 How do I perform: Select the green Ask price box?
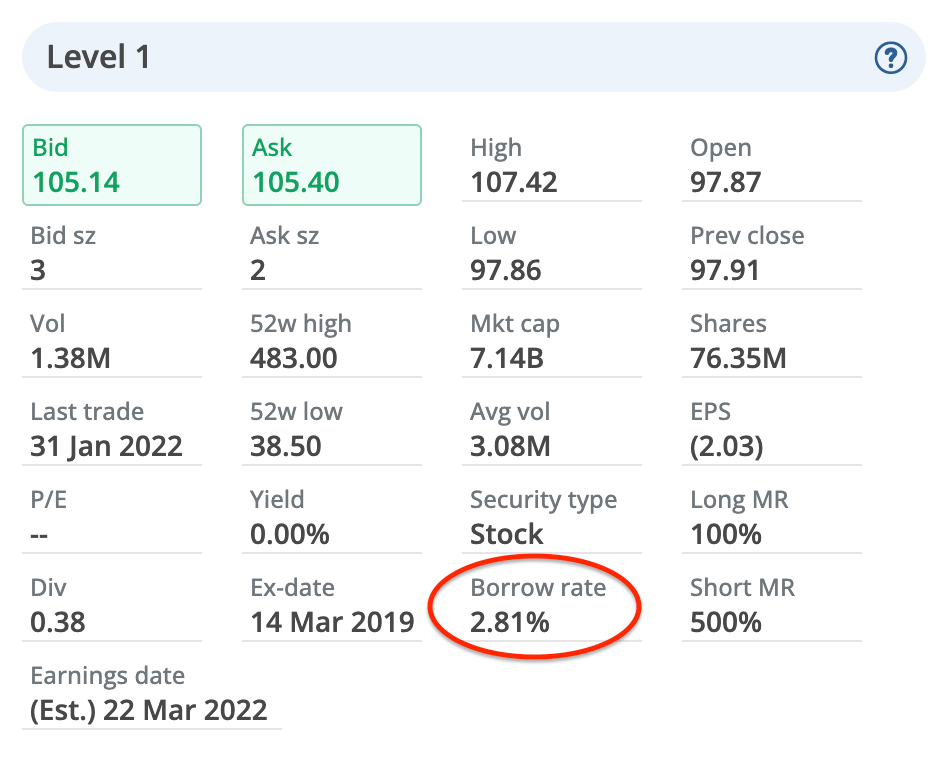[331, 164]
